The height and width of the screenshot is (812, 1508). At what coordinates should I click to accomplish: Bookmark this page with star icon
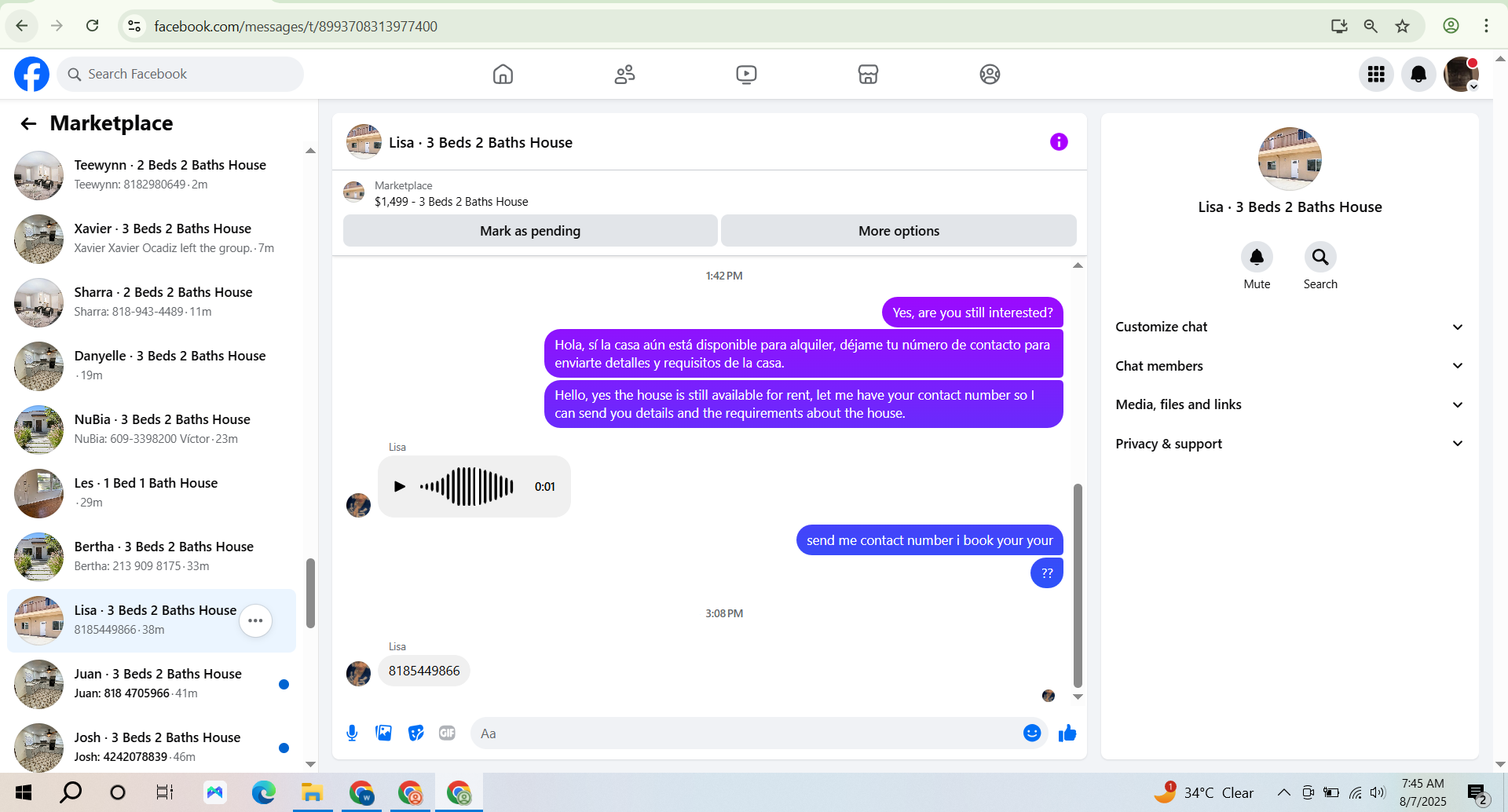tap(1402, 26)
